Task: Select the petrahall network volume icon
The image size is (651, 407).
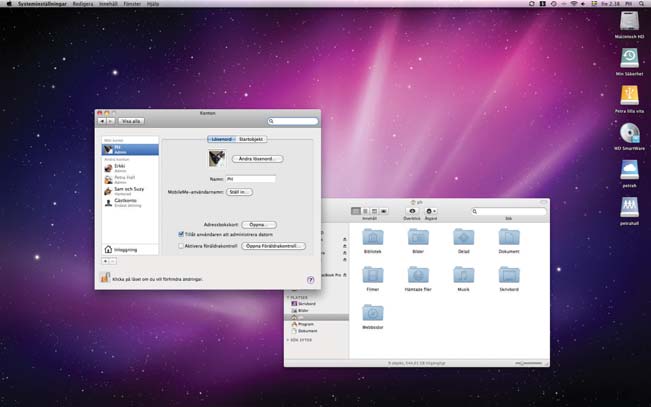Action: tap(629, 207)
